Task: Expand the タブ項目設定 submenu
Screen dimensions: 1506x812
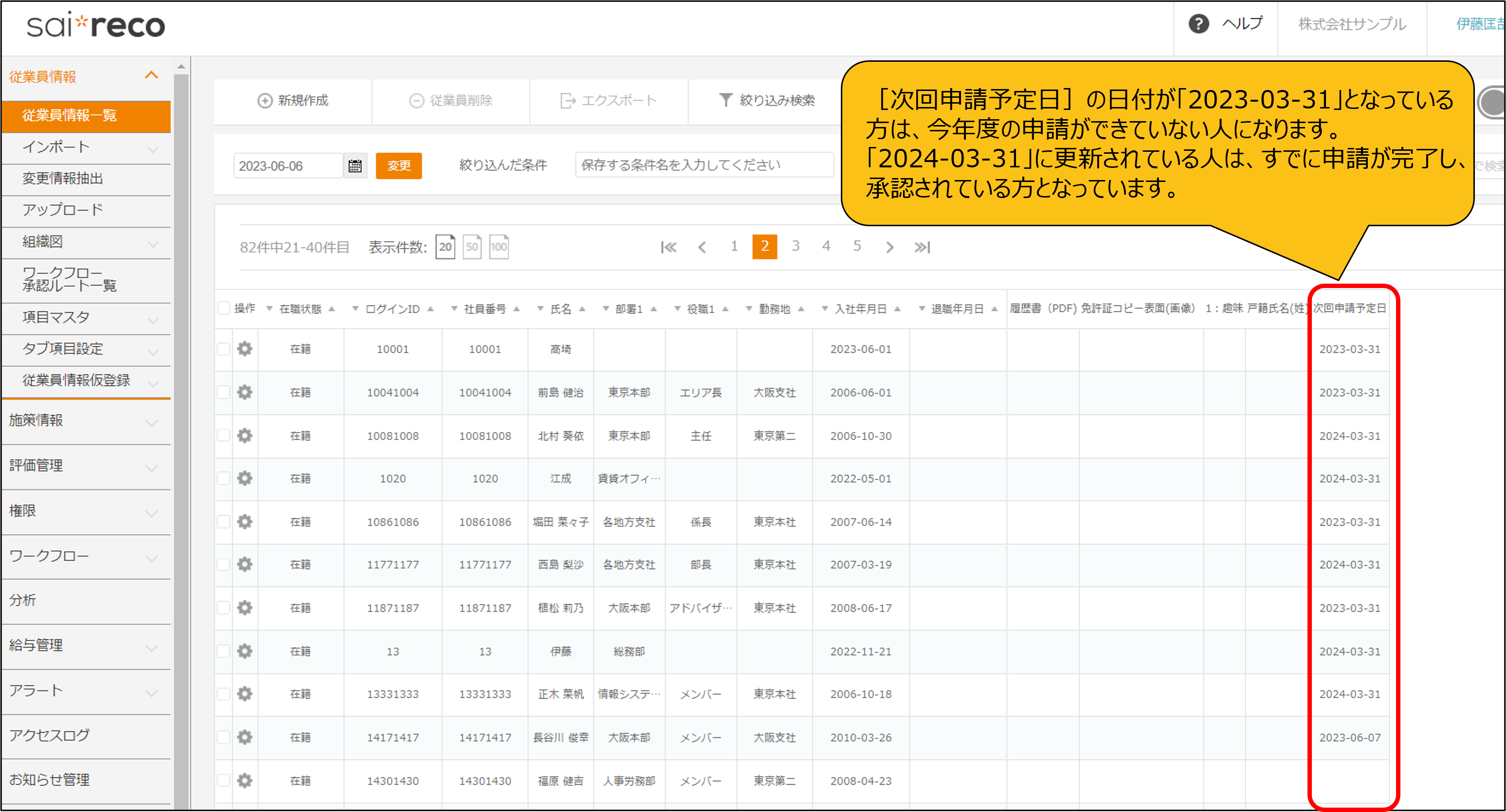Action: (x=153, y=352)
